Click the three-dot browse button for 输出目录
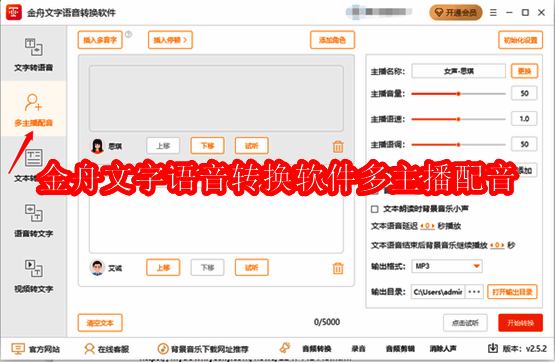555x362 pixels. pyautogui.click(x=474, y=292)
